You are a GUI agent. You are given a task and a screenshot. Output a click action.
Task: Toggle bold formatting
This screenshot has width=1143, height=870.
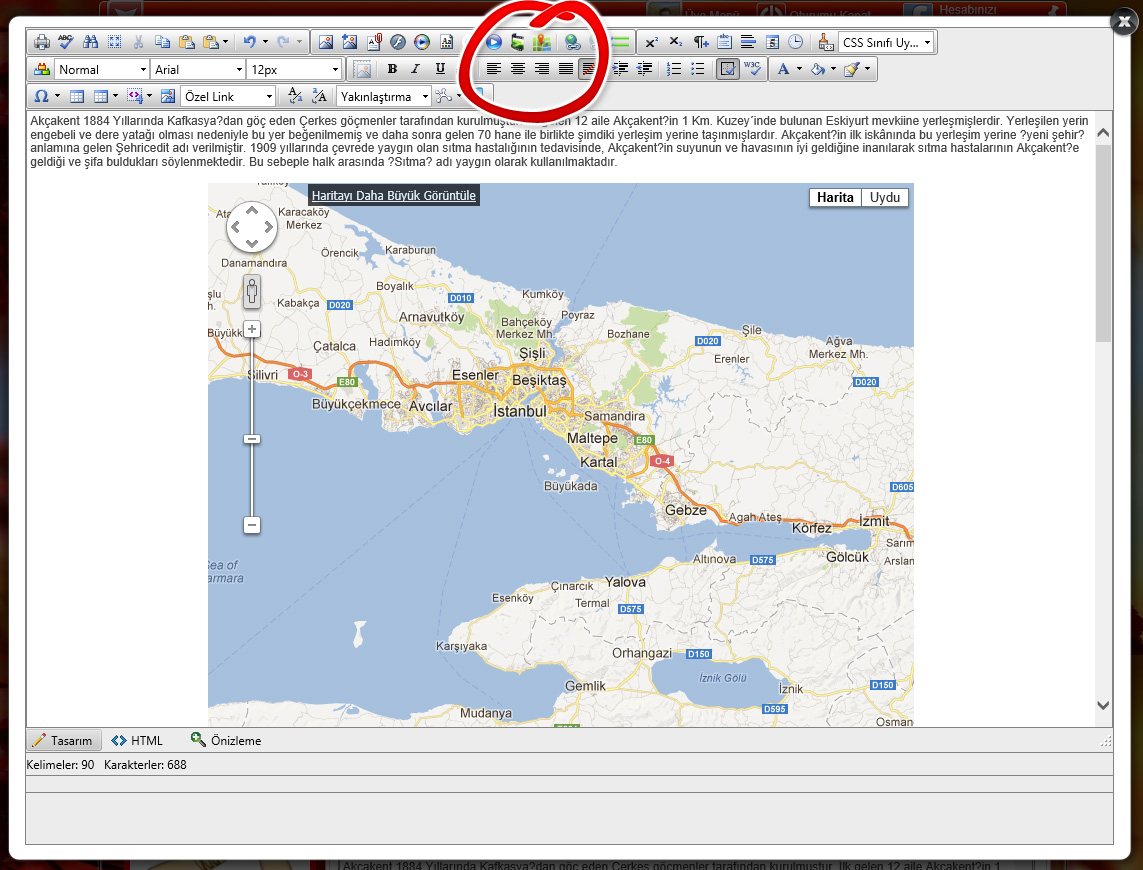pyautogui.click(x=392, y=69)
